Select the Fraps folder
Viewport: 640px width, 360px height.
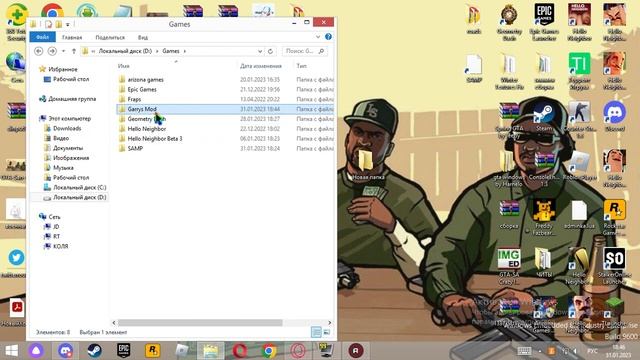point(225,99)
